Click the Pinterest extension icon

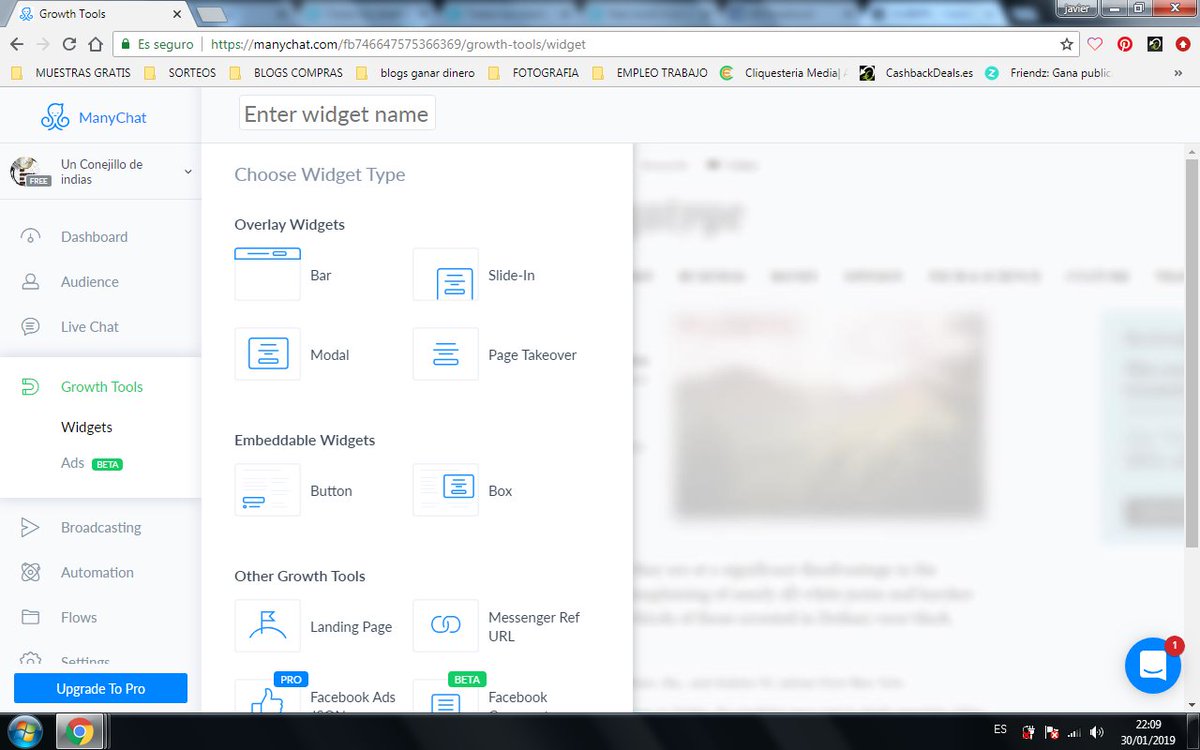tap(1125, 44)
